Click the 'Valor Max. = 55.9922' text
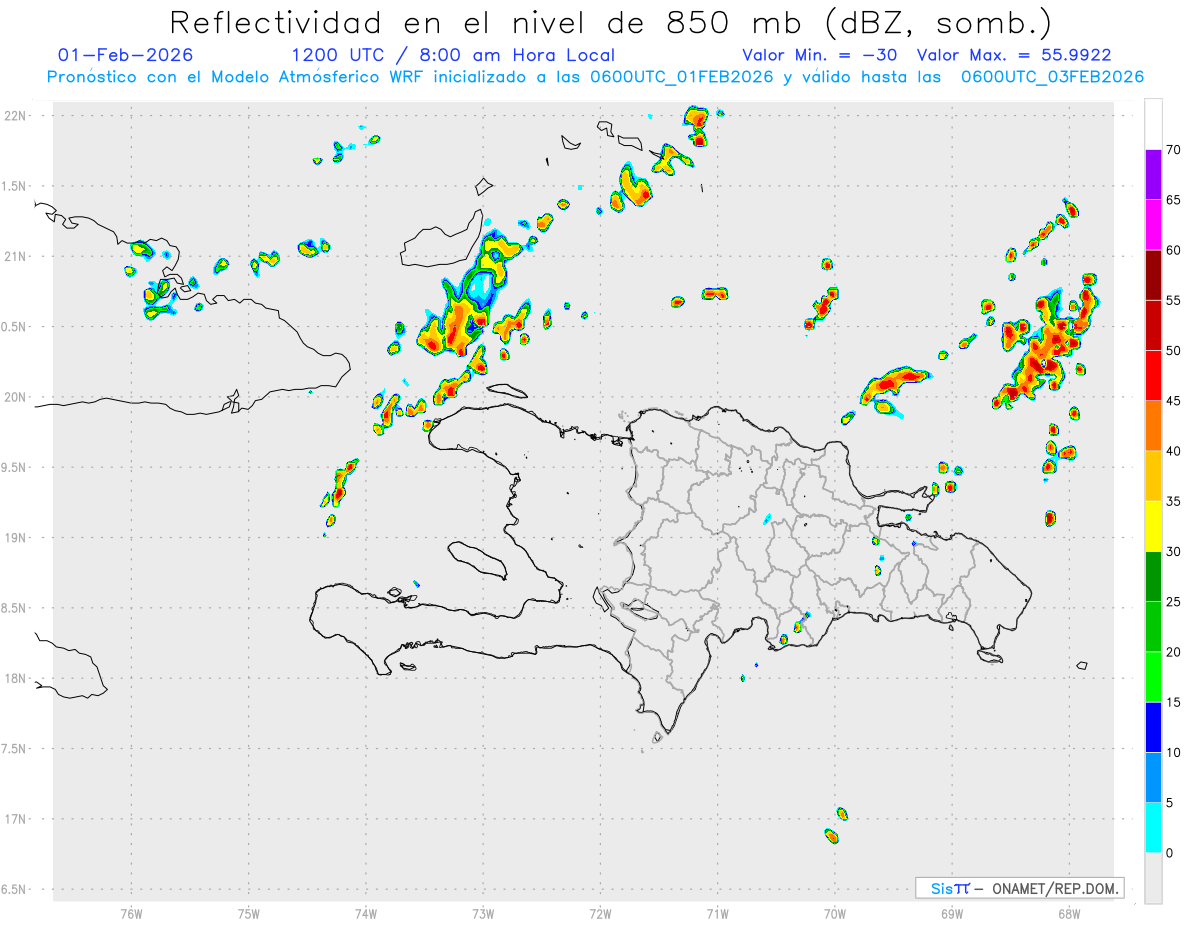 coord(1014,55)
